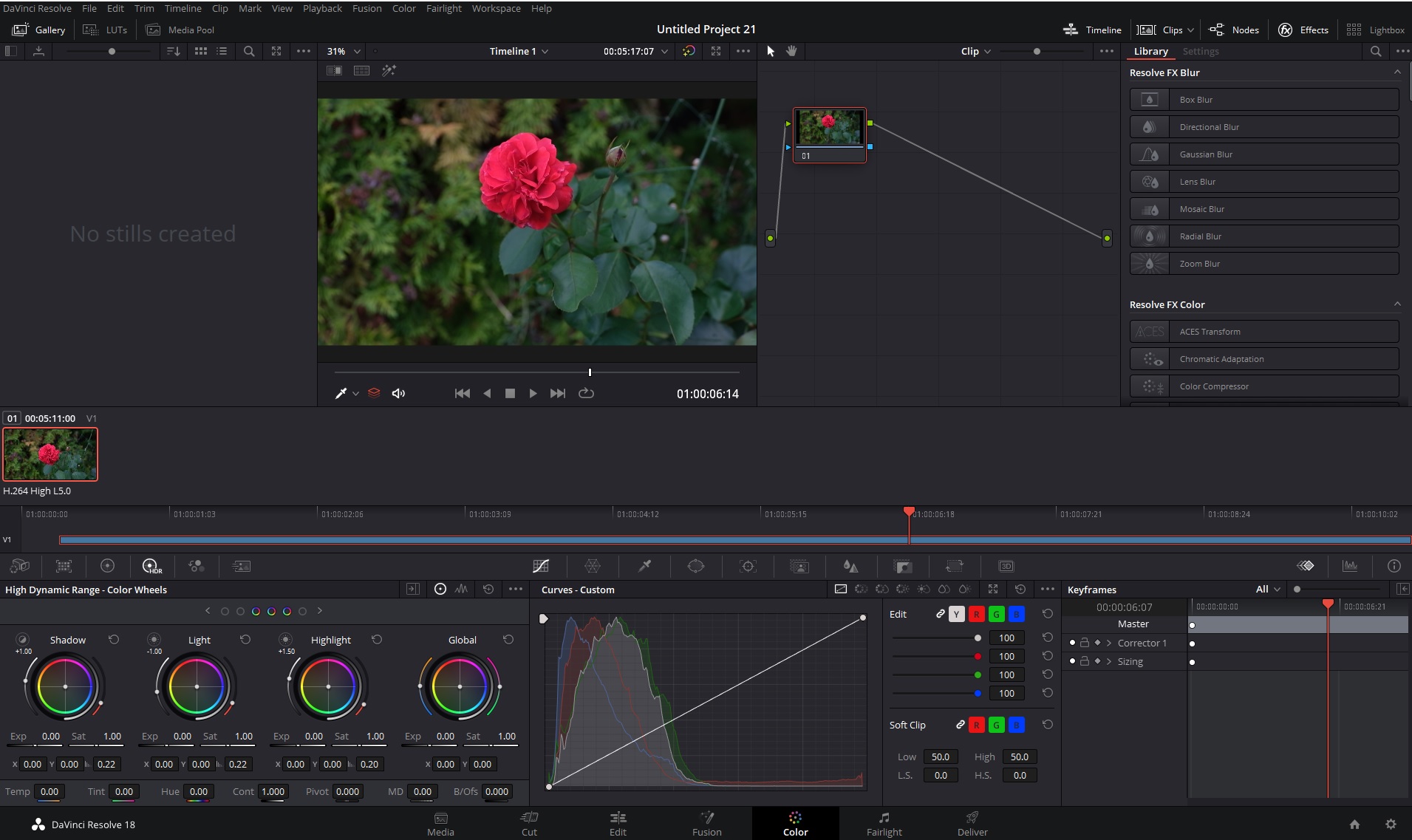
Task: Click the loop playback icon
Action: coord(586,393)
